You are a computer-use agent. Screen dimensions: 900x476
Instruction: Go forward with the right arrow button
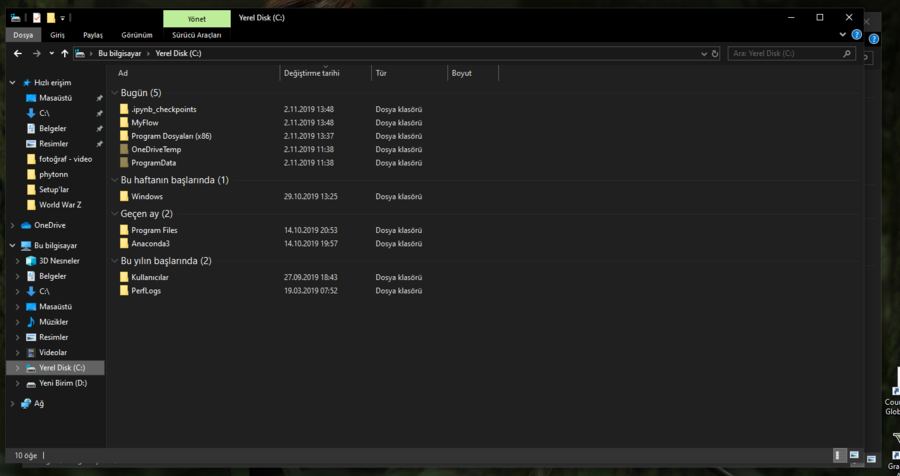37,53
